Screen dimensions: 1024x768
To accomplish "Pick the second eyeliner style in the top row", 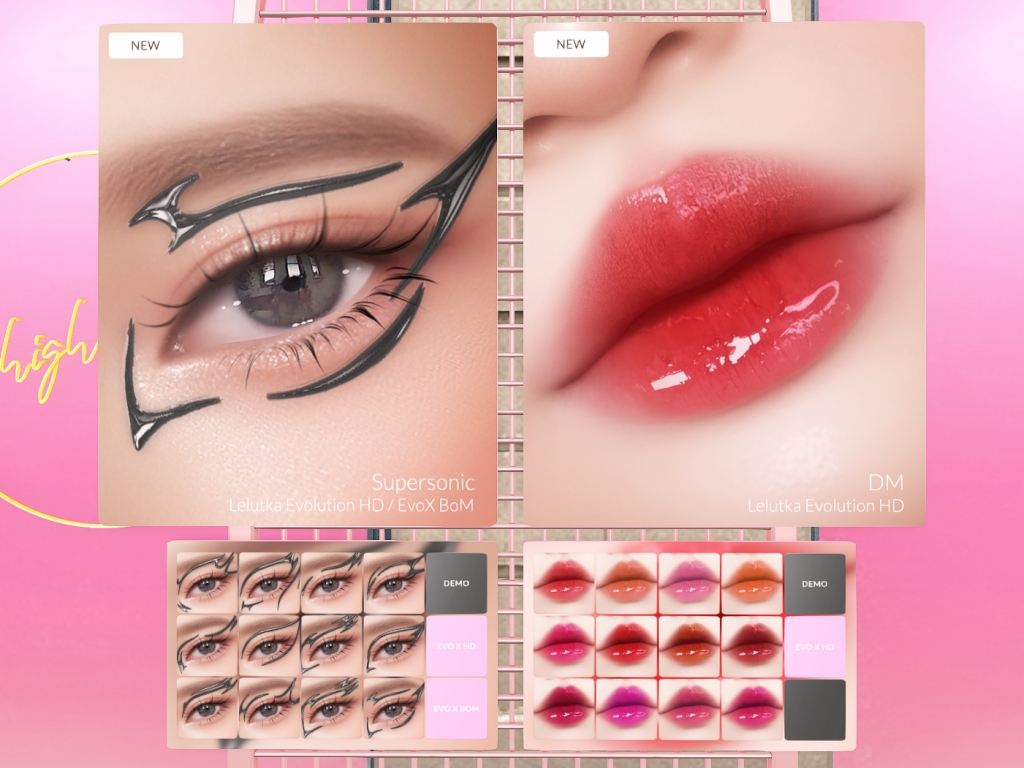I will tap(269, 583).
